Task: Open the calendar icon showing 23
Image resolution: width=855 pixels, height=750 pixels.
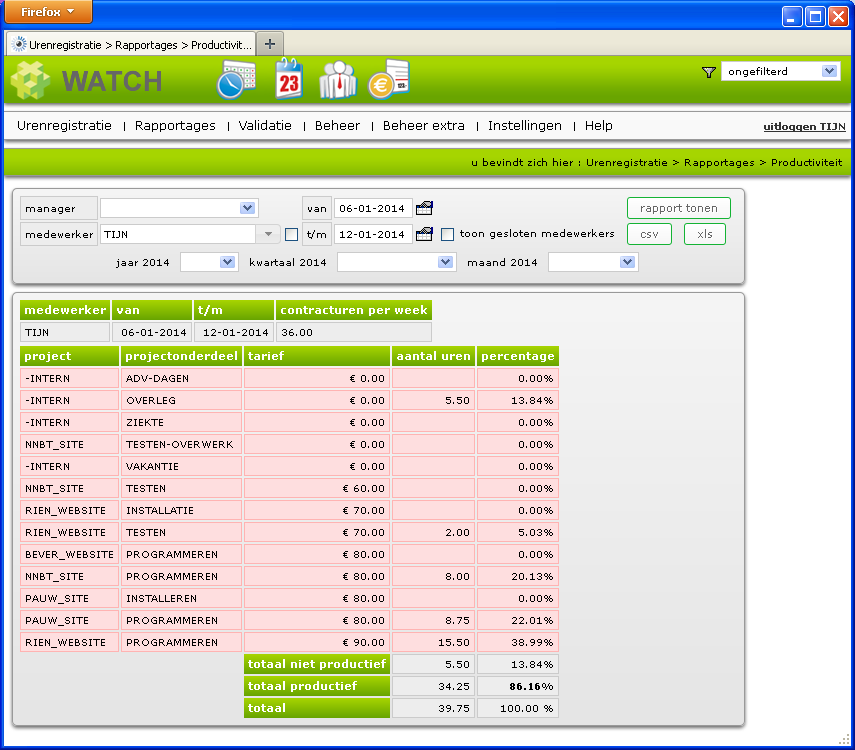Action: 289,79
